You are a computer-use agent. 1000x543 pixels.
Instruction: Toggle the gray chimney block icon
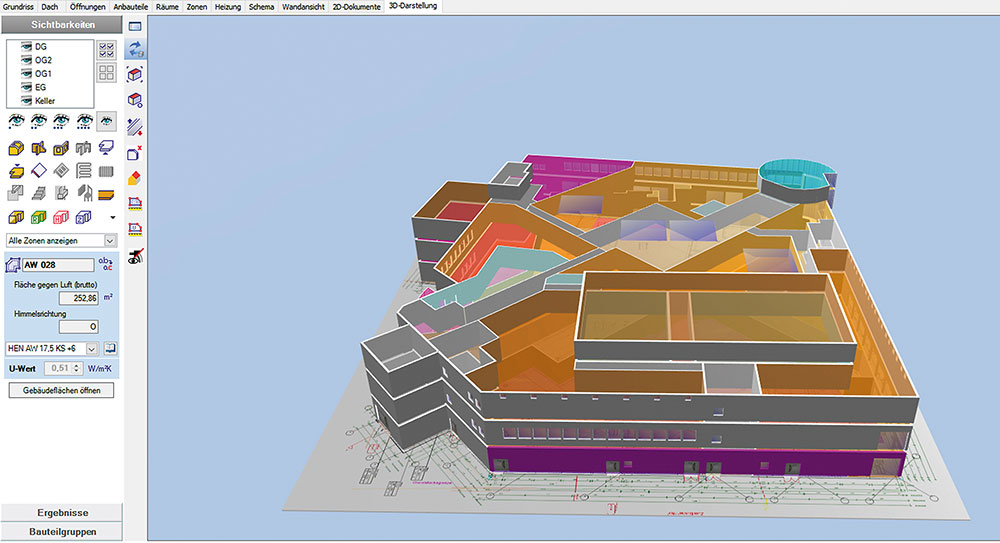[x=61, y=193]
